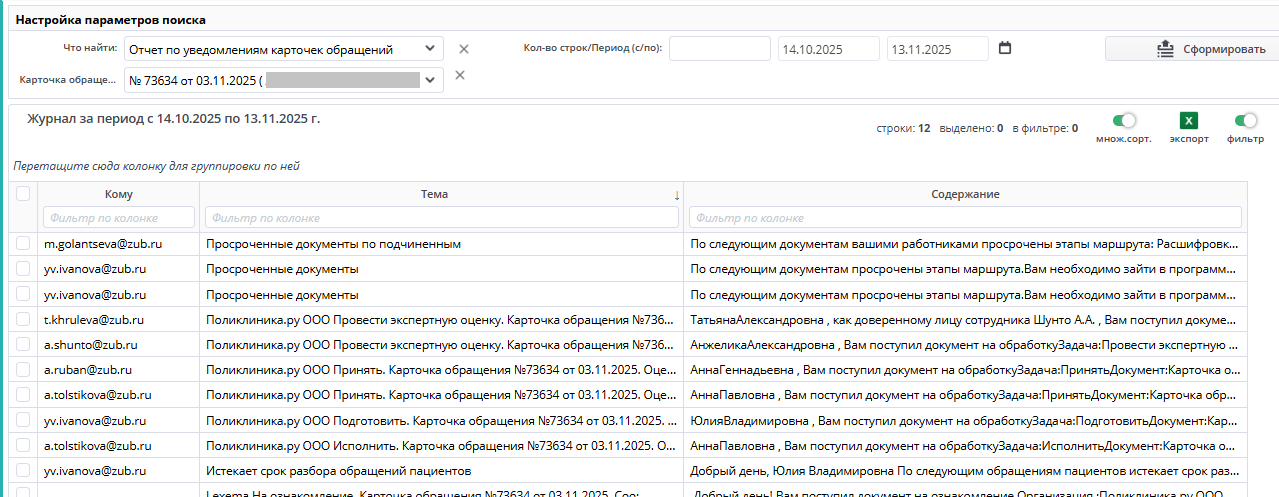Select 'Истекает срок разбора обращений пациентов' cell
1279x497 pixels.
coord(442,470)
